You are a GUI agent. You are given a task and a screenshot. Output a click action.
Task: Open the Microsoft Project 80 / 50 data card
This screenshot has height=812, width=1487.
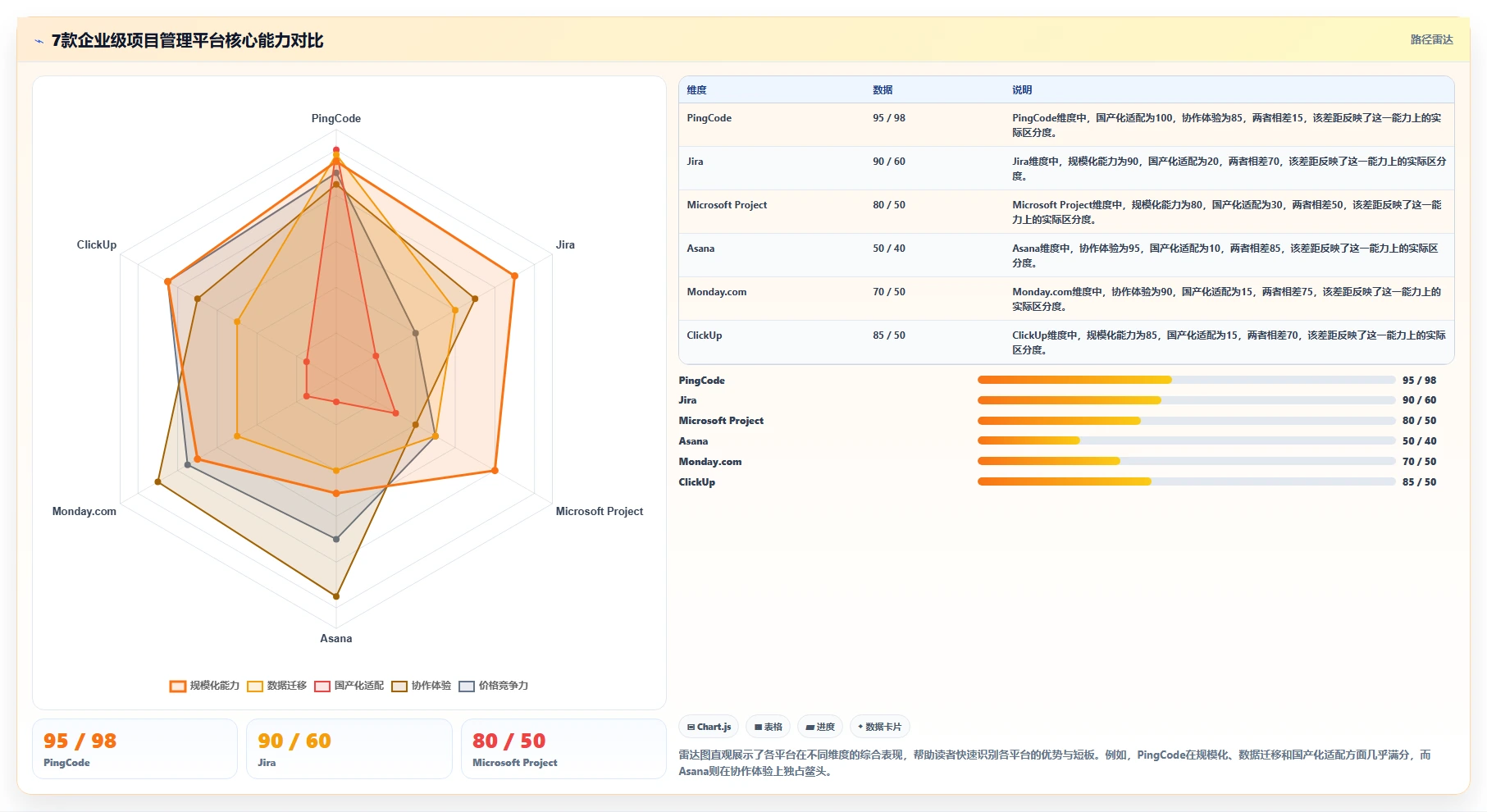coord(563,749)
